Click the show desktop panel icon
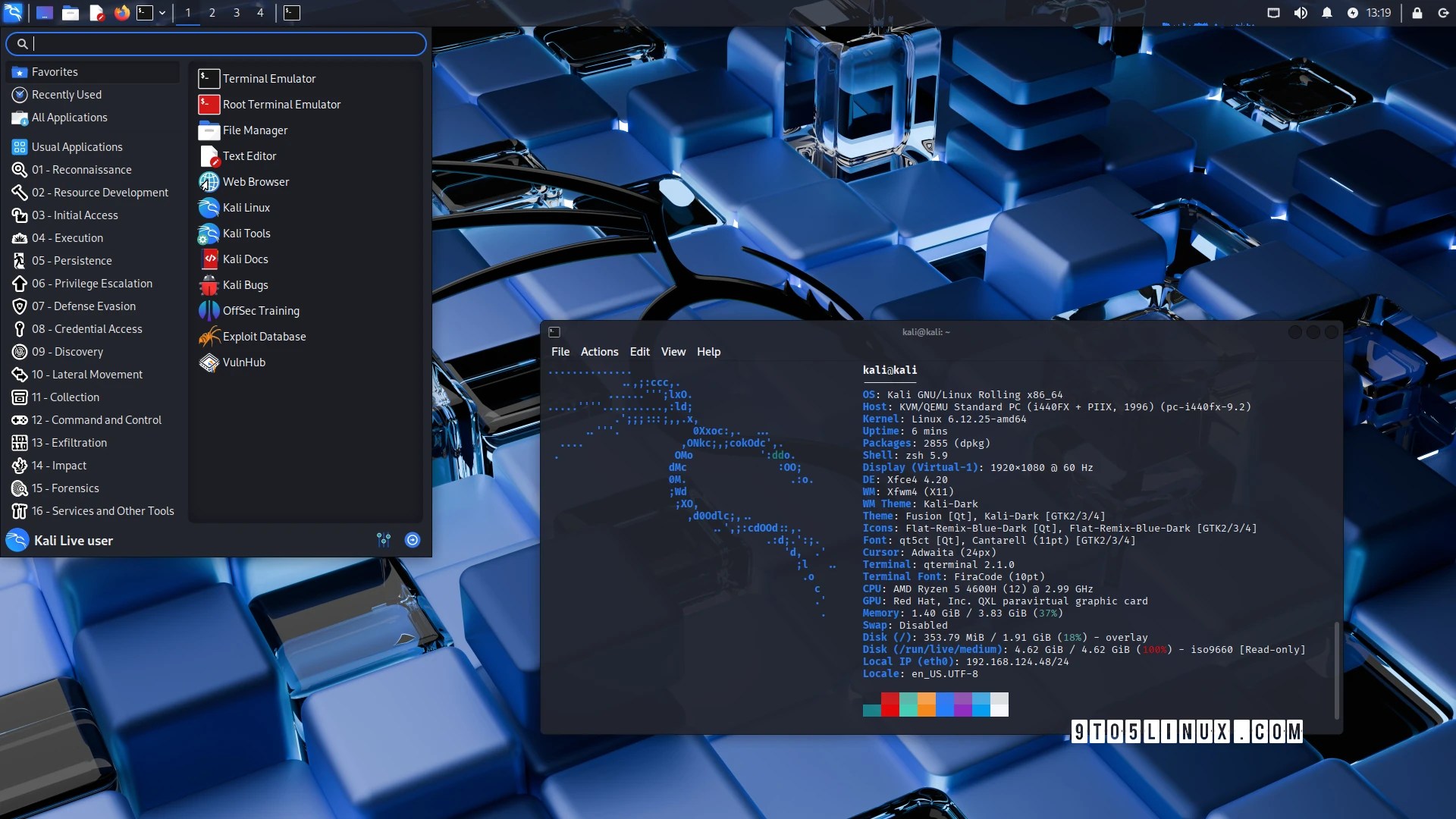 tap(45, 13)
